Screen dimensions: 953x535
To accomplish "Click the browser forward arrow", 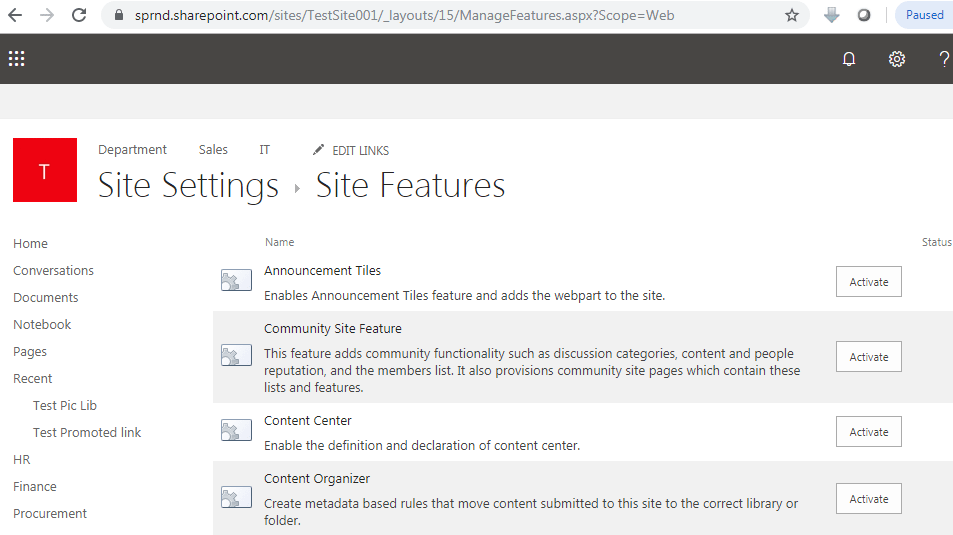I will [47, 15].
